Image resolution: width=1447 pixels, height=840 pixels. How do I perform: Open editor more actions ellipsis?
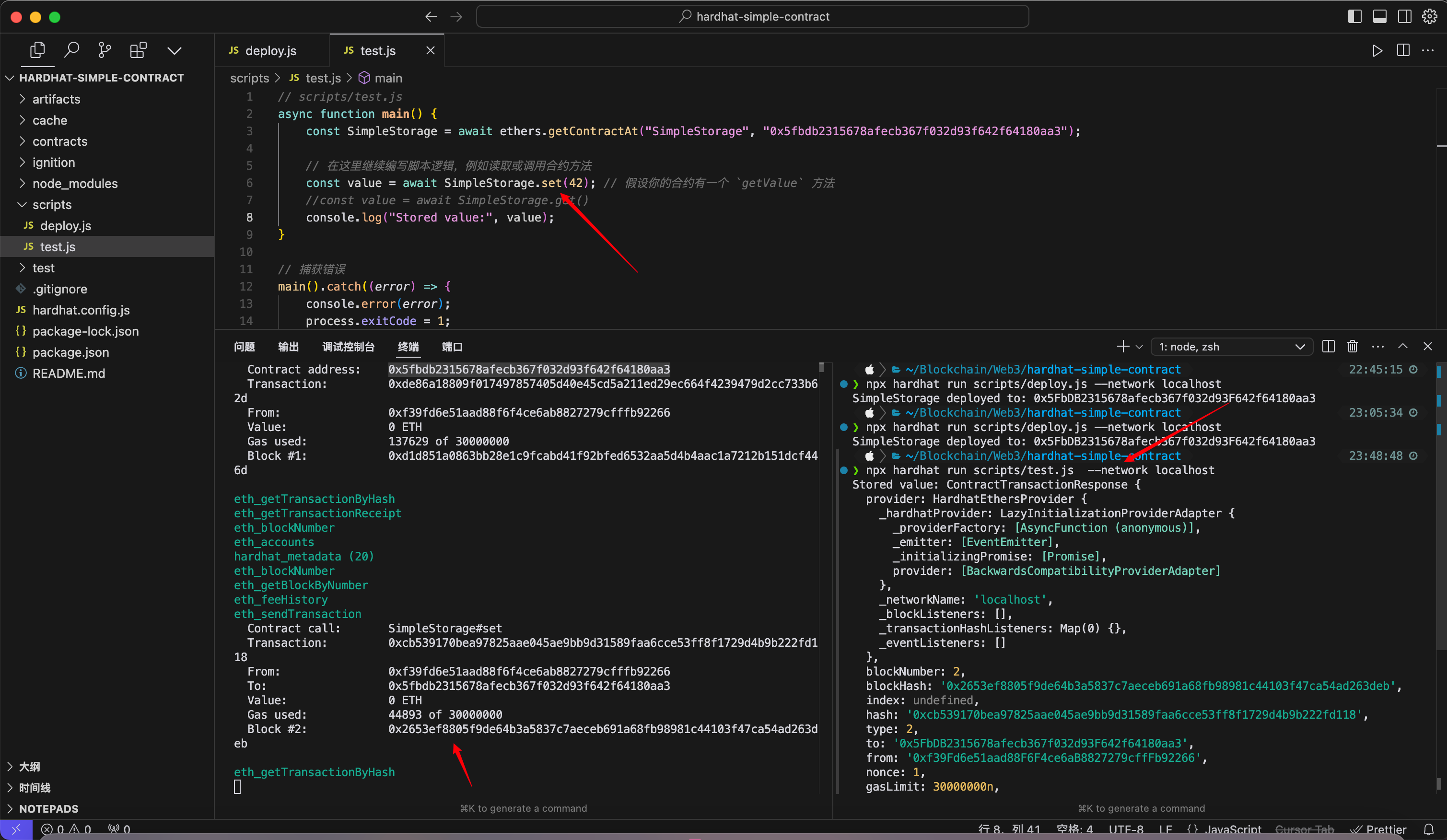(1428, 50)
